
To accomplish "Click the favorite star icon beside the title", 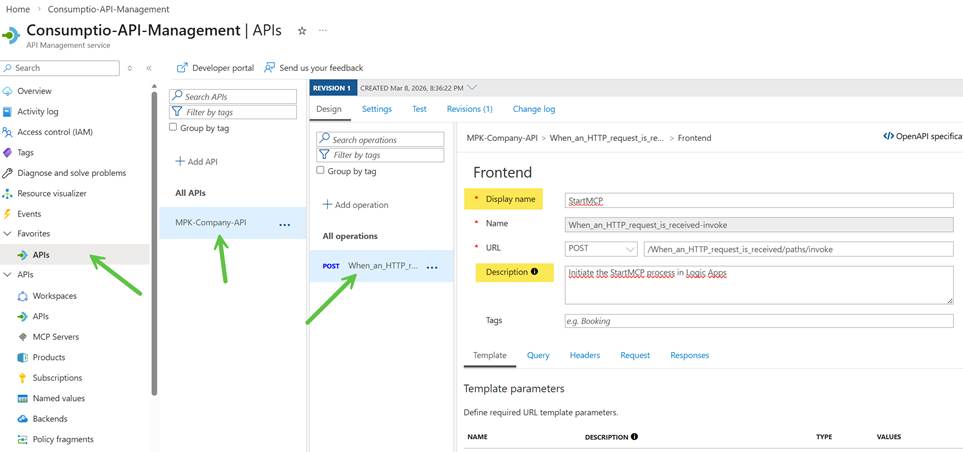I will point(302,31).
